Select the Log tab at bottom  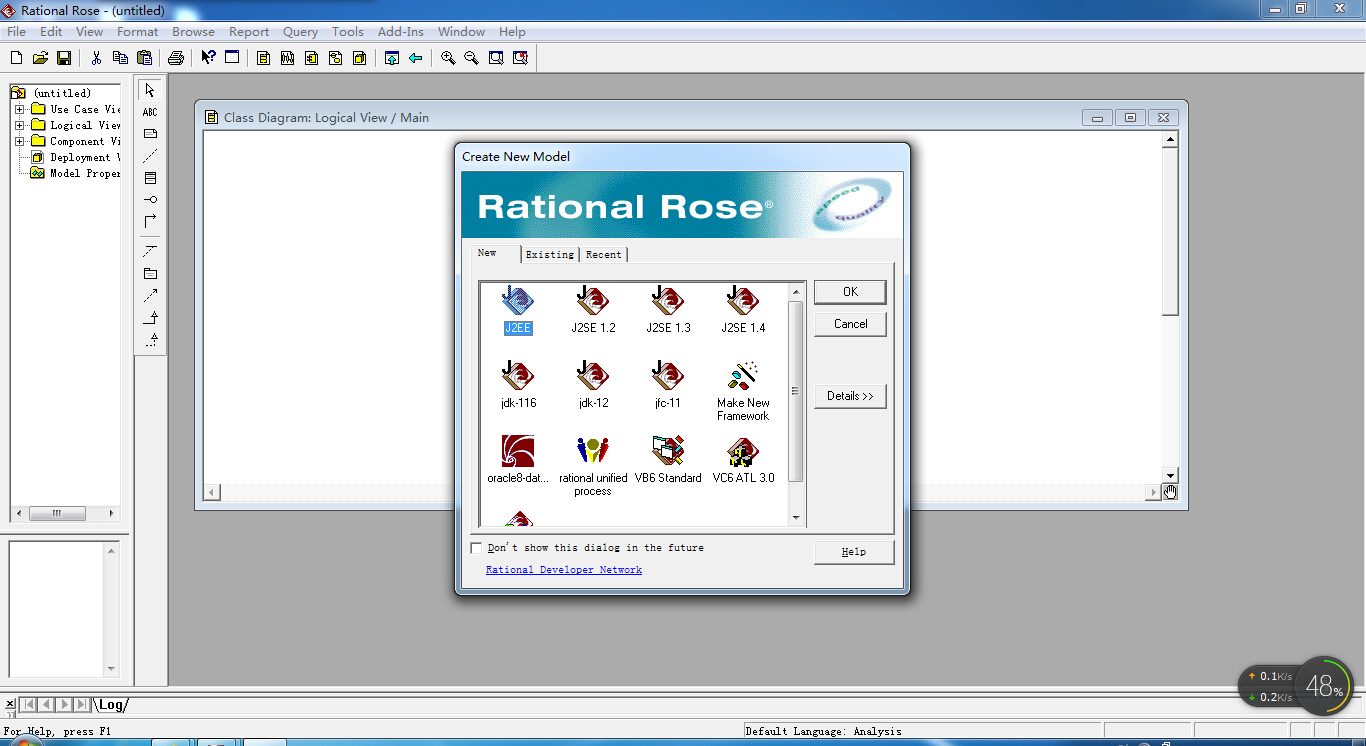tap(111, 705)
